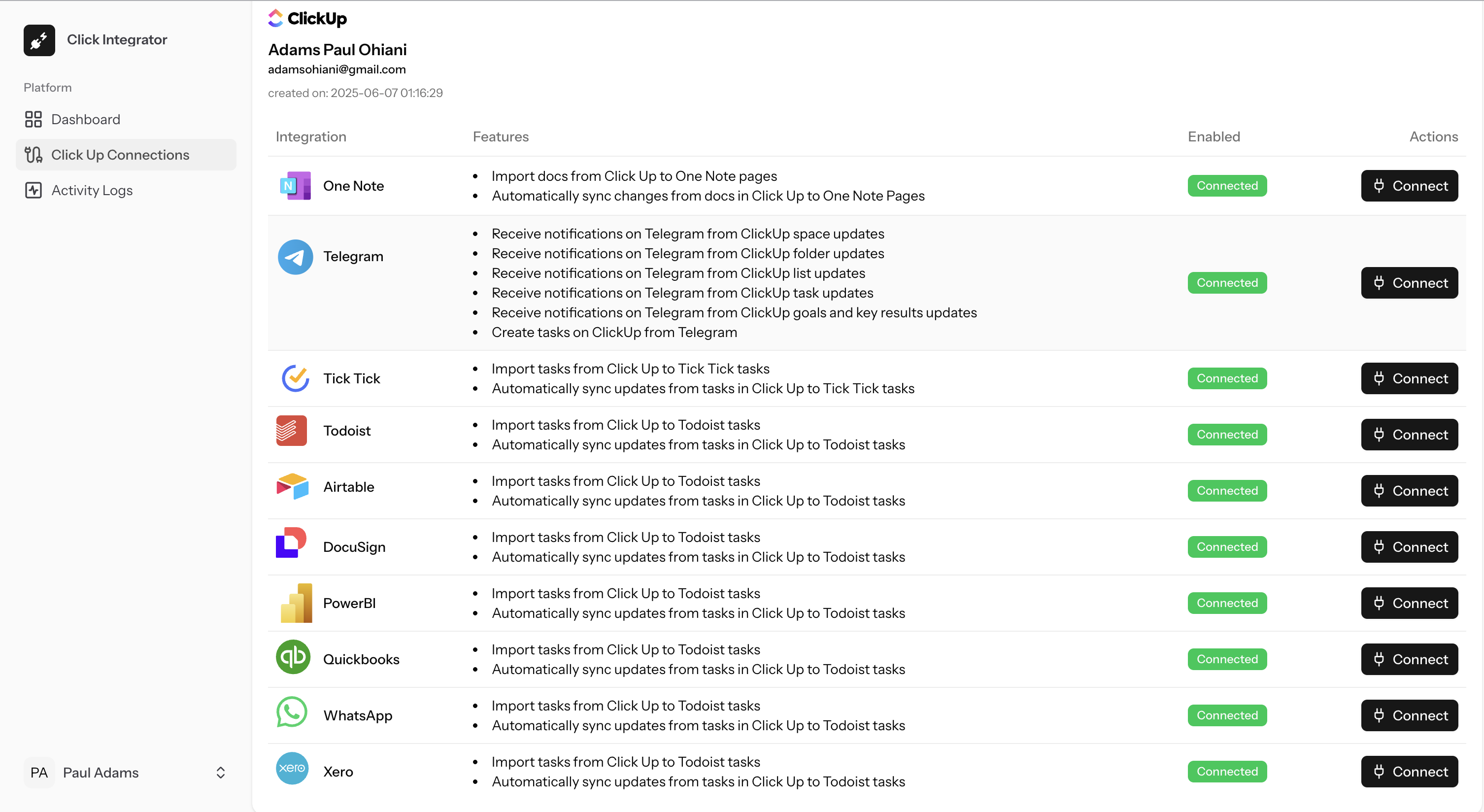The height and width of the screenshot is (812, 1484).
Task: Click Connected badge for Telegram
Action: click(1227, 283)
